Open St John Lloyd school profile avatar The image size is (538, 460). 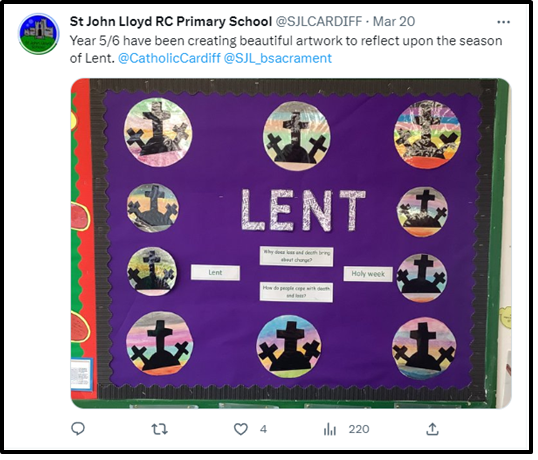(x=38, y=34)
